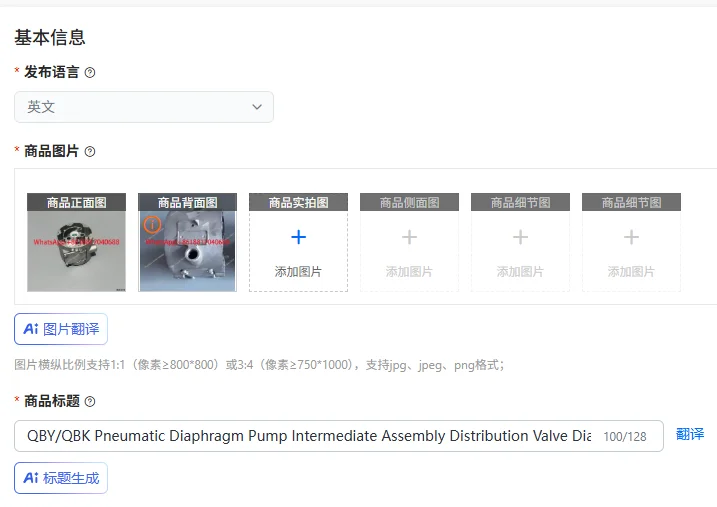Focus the 商品标题 text input field
This screenshot has width=717, height=507.
339,436
